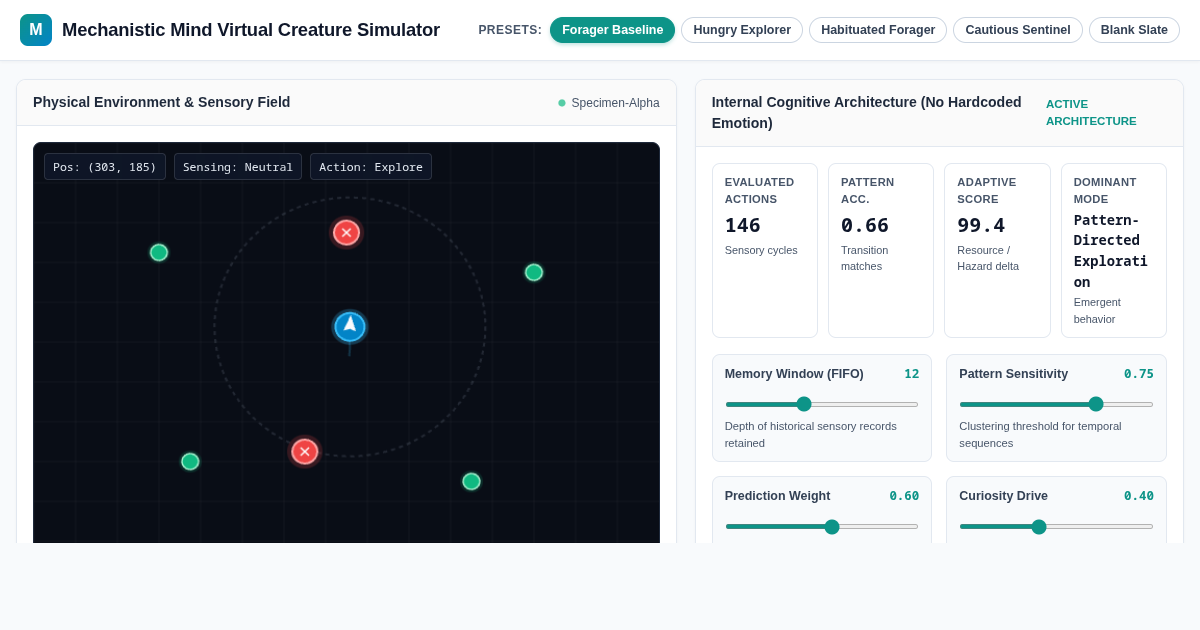Viewport: 1200px width, 630px height.
Task: Click the Mechanistic Mind Virtual Creature Simulator title
Action: (x=251, y=30)
